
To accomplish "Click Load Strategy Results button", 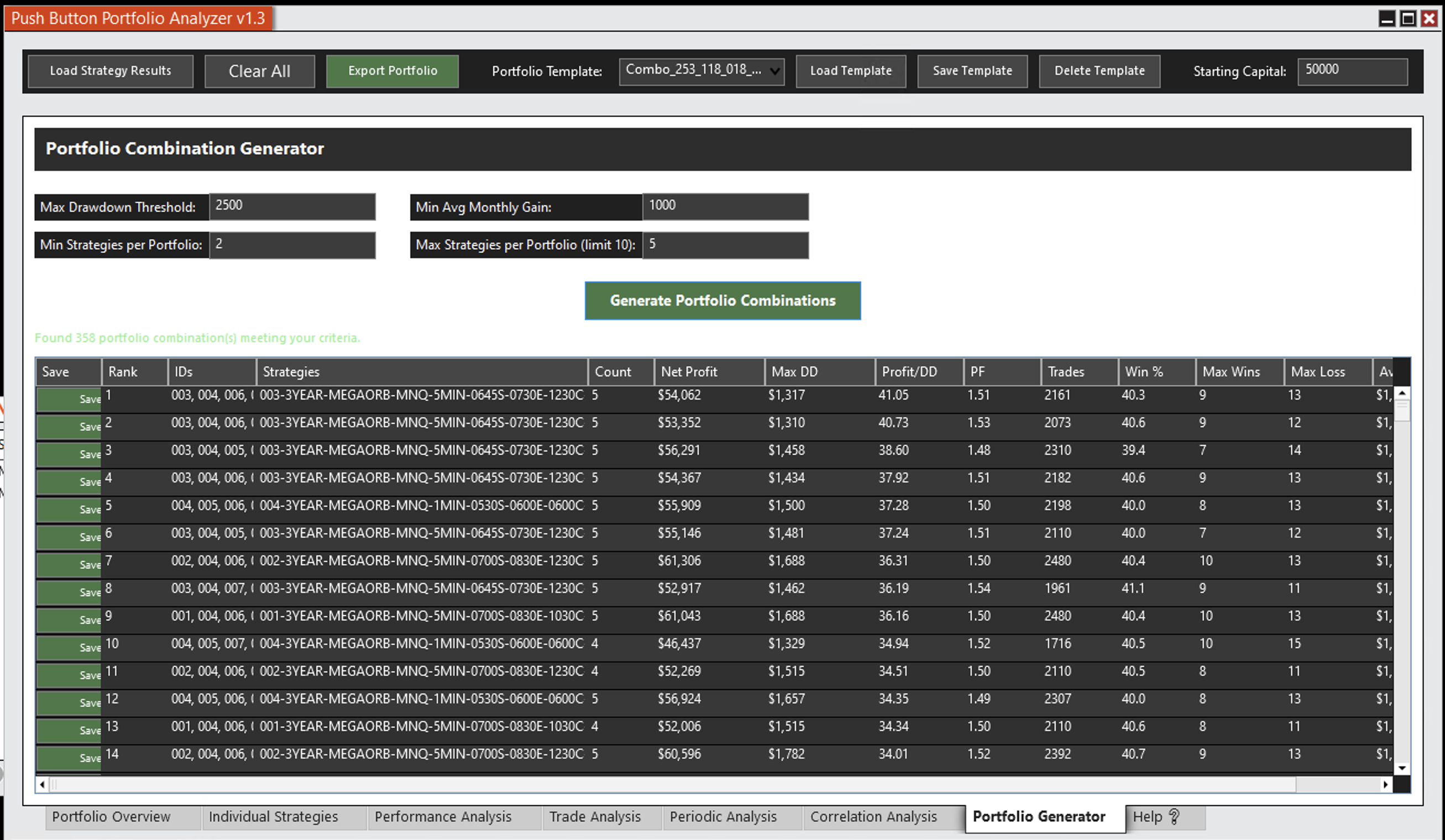I will point(110,71).
